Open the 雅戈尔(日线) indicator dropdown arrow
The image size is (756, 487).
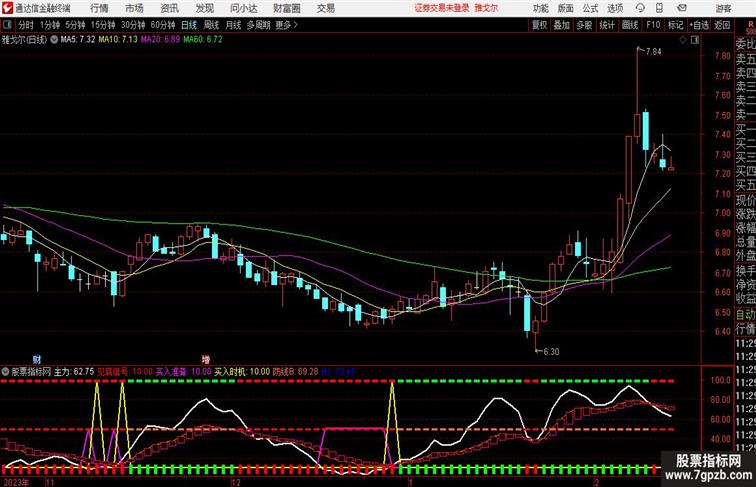point(54,40)
